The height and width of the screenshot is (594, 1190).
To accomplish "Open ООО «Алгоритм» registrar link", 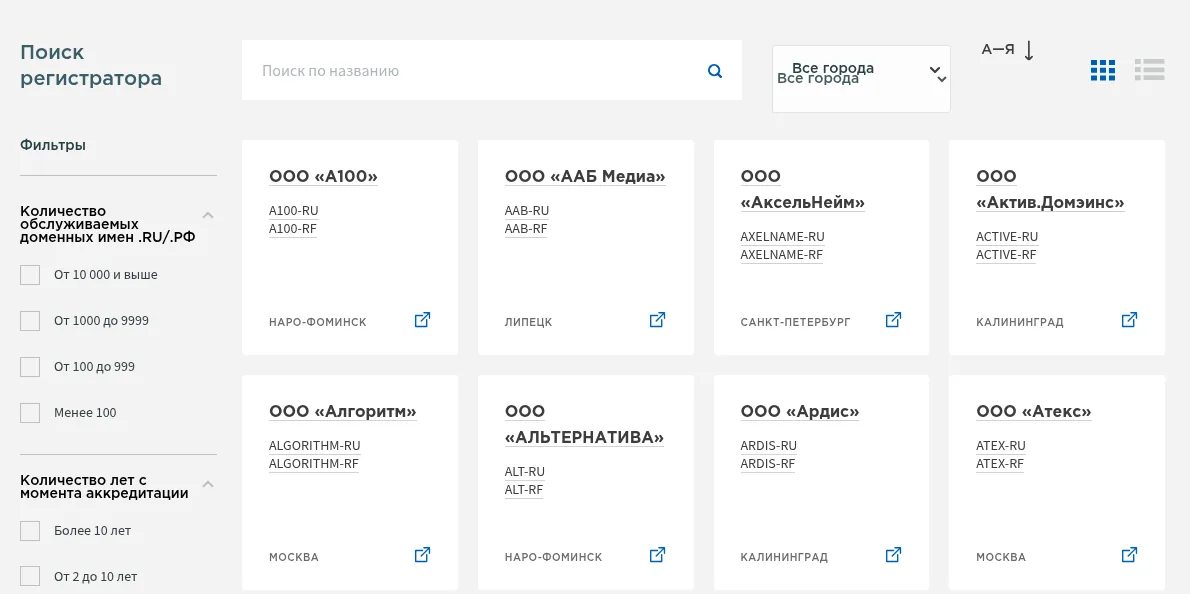I will pos(343,412).
